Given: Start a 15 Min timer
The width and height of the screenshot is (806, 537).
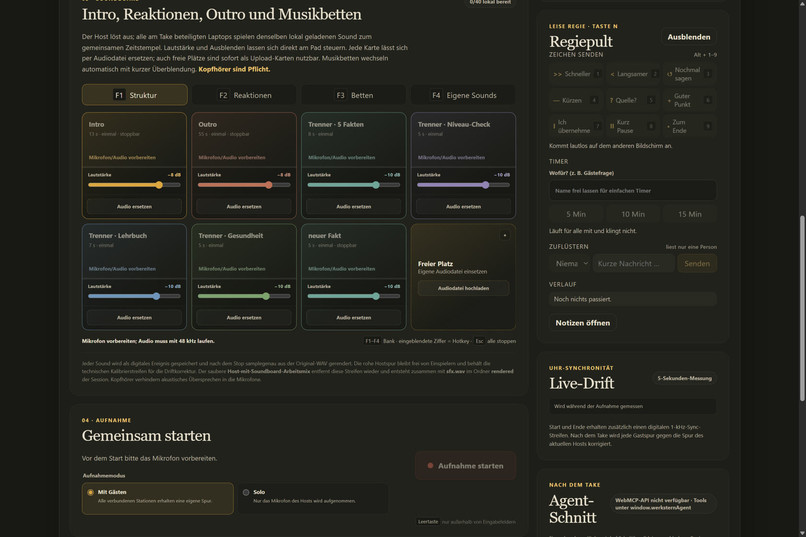Looking at the screenshot, I should (689, 214).
